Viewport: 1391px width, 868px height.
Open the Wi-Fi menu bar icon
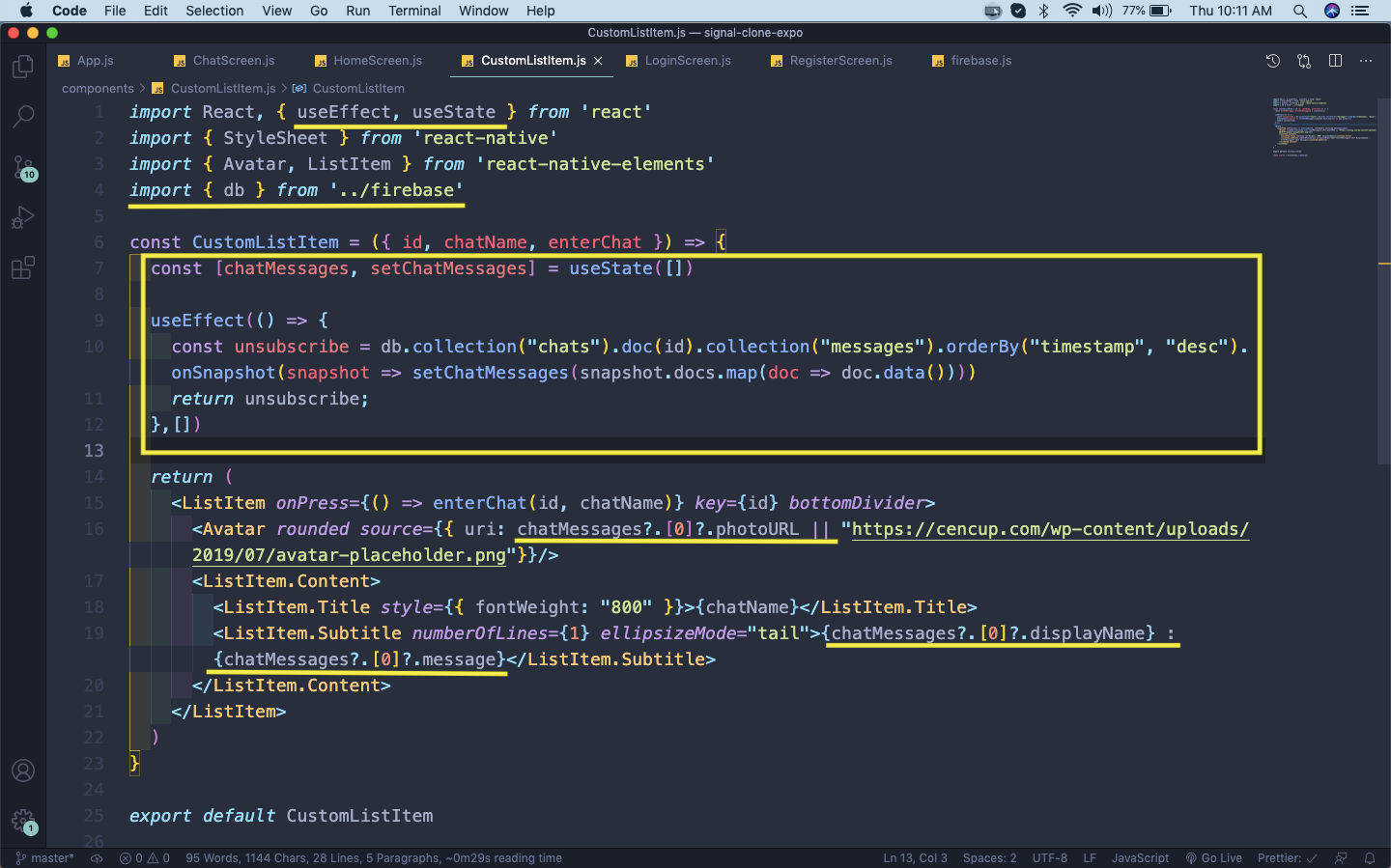point(1072,11)
